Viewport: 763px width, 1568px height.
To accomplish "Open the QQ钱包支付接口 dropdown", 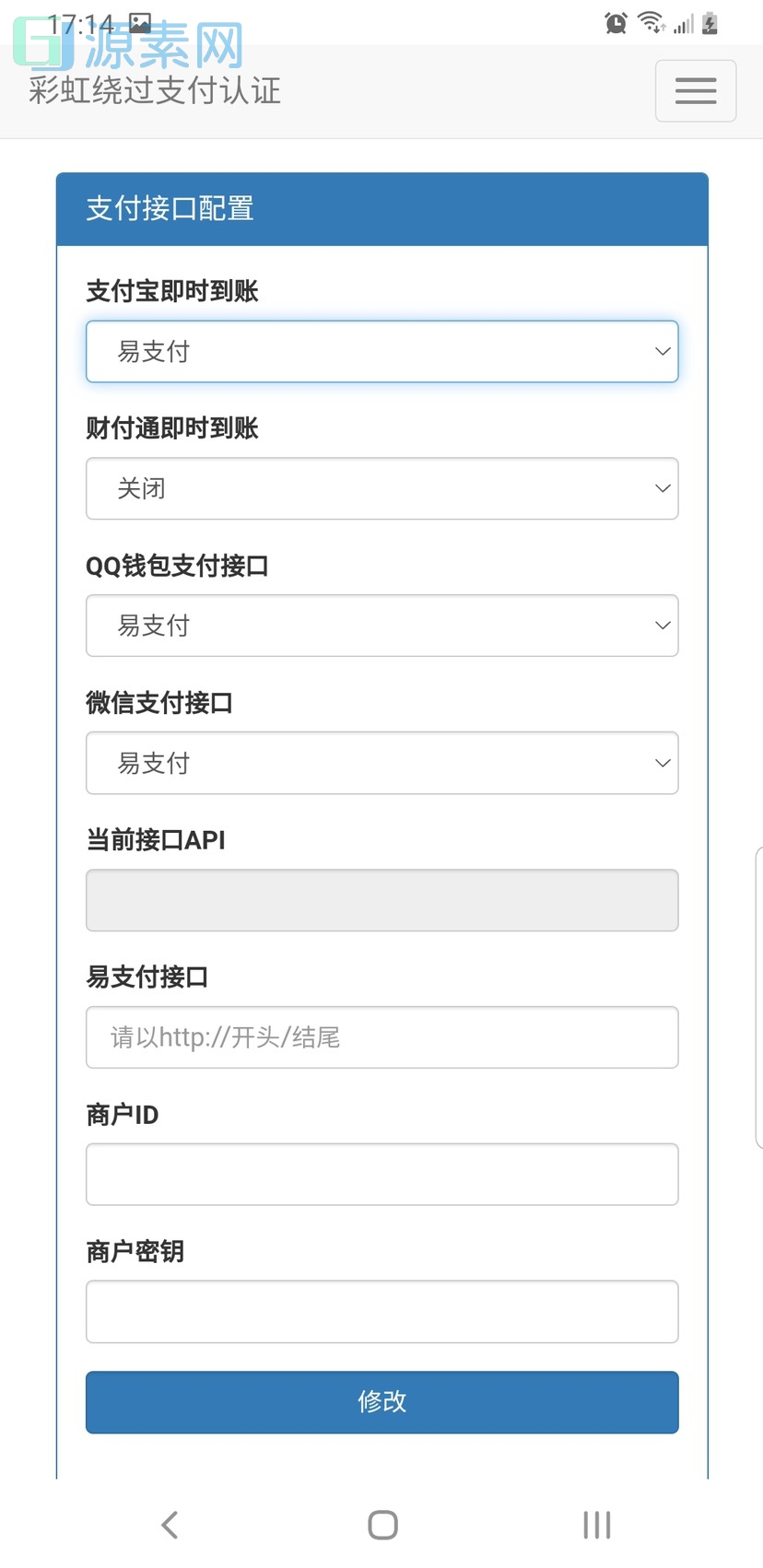I will point(381,626).
